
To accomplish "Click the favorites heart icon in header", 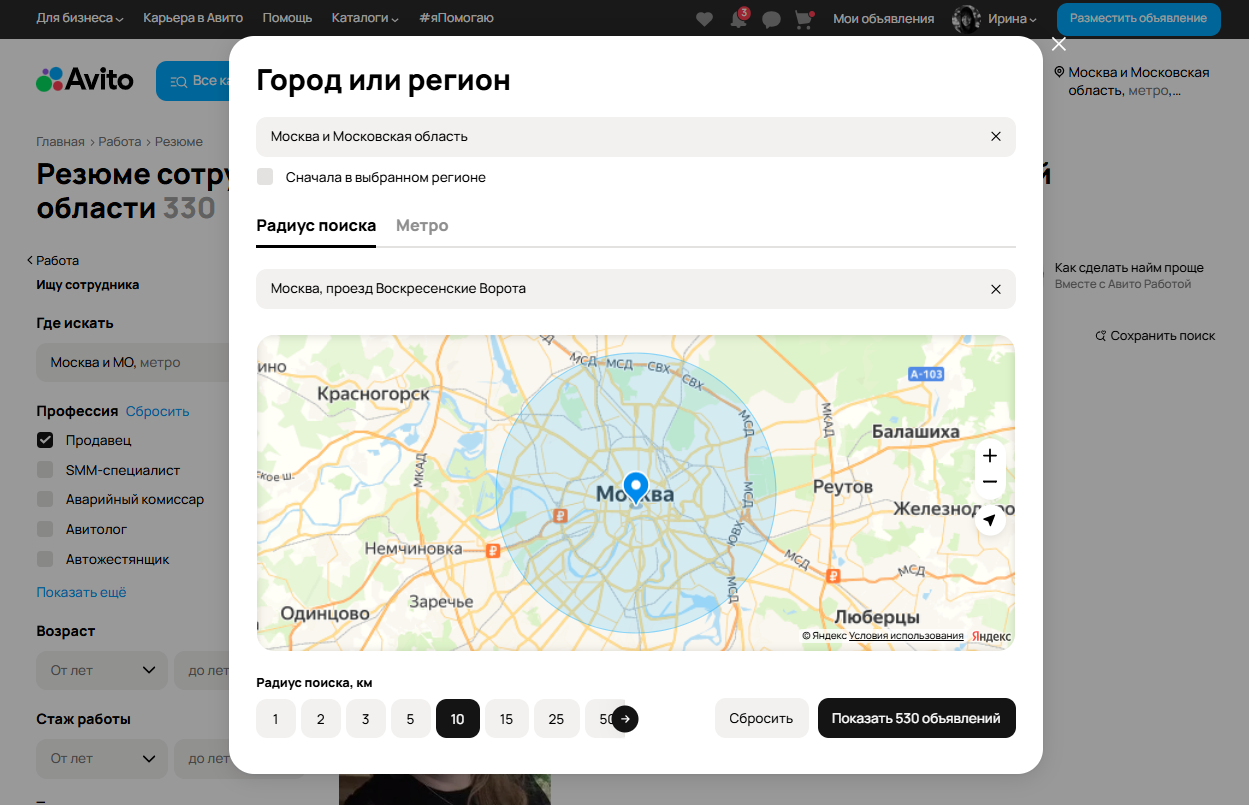I will click(x=704, y=19).
